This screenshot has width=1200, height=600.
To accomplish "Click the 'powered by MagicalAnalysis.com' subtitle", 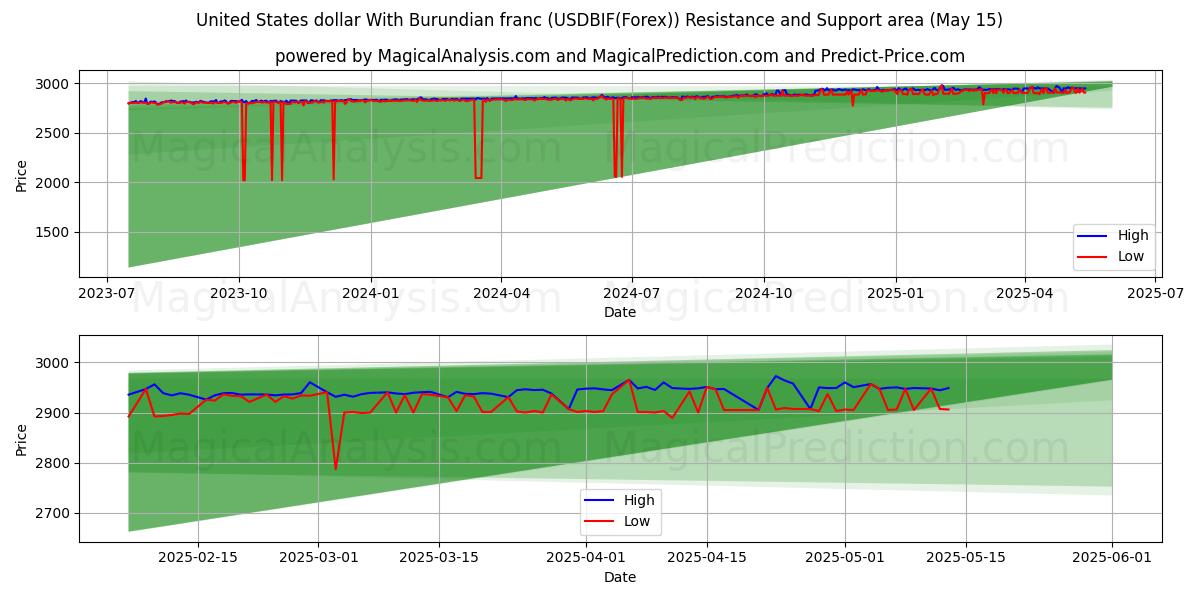I will click(620, 56).
